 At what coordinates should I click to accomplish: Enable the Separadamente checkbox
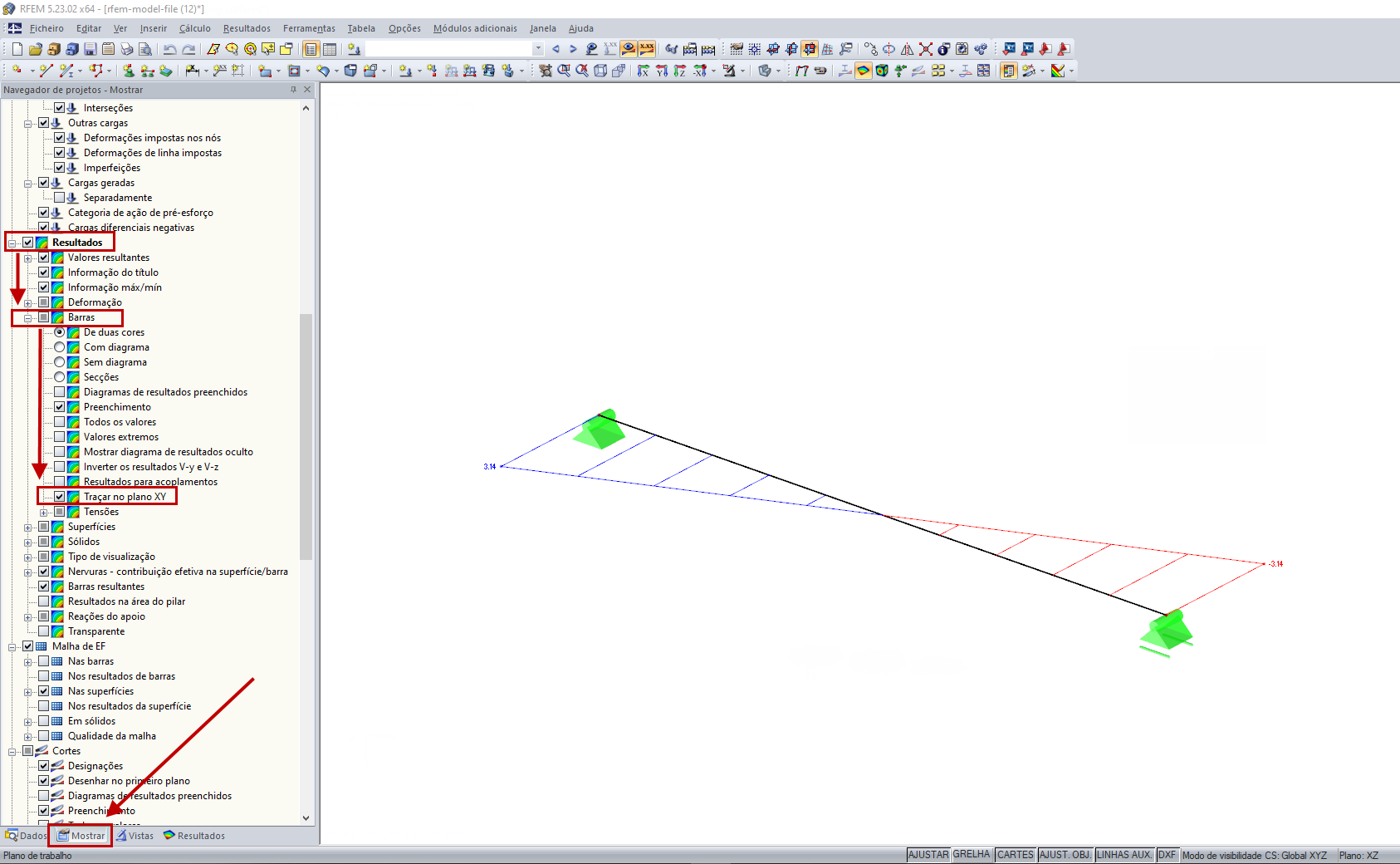point(60,198)
